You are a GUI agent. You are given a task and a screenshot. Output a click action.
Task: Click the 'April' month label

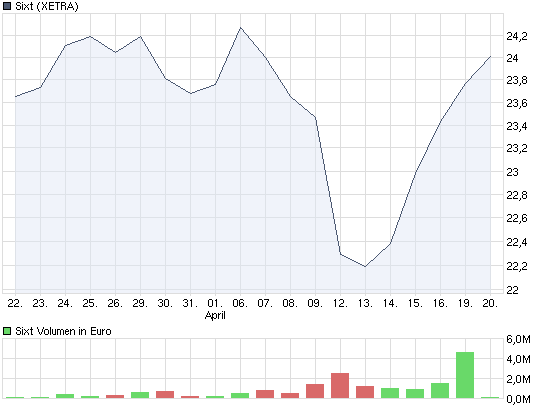click(215, 316)
